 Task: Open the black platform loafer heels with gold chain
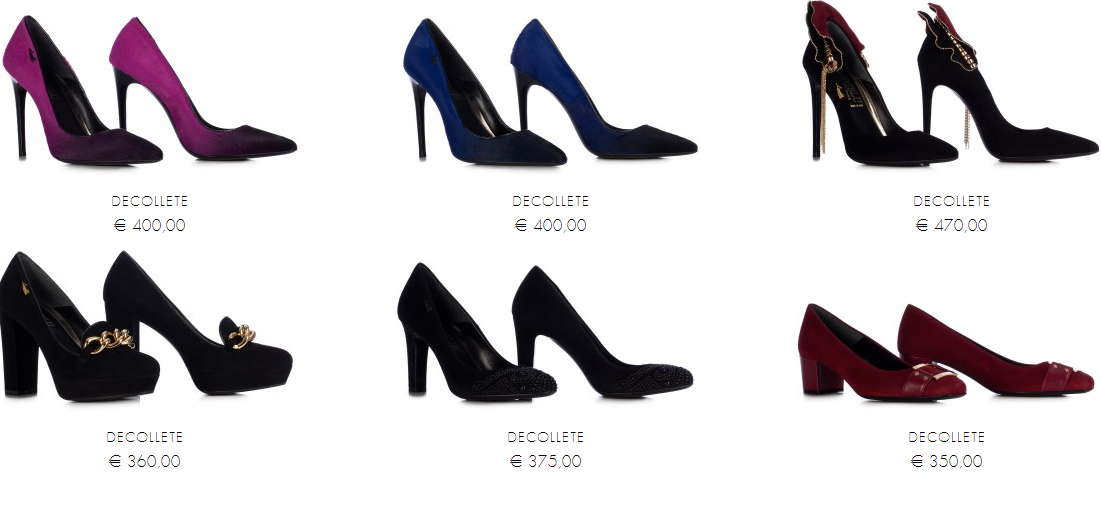(x=146, y=327)
